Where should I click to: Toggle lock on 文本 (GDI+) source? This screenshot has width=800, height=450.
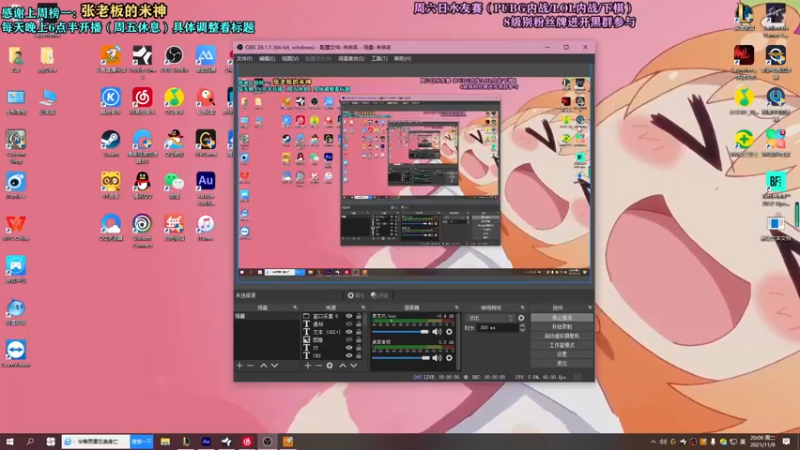[359, 332]
